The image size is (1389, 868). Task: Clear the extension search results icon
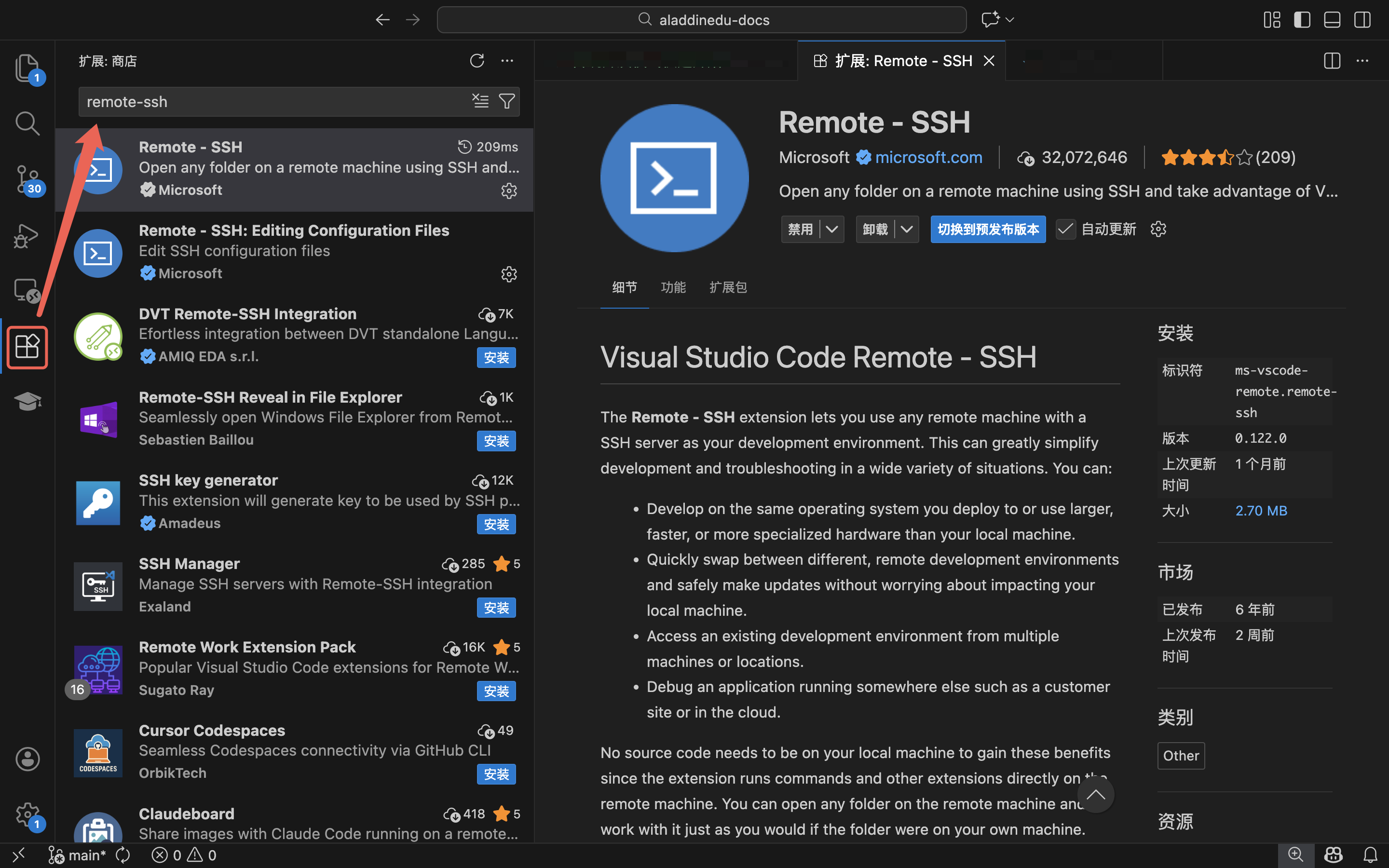tap(480, 102)
